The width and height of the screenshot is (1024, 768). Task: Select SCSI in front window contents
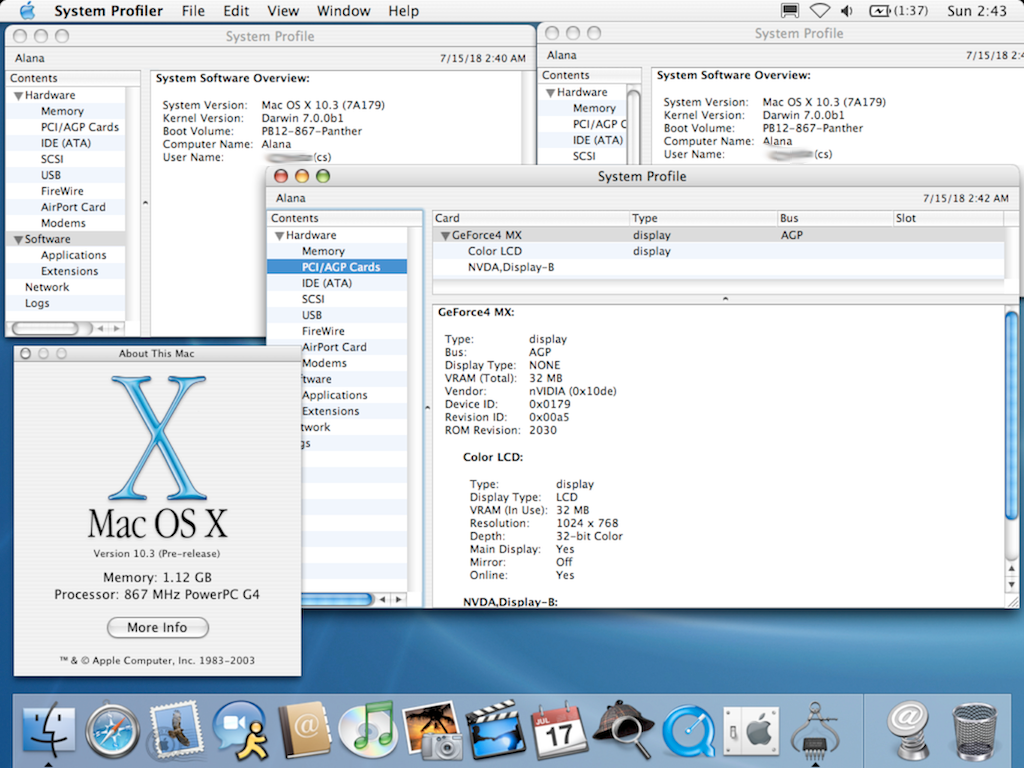(x=337, y=298)
